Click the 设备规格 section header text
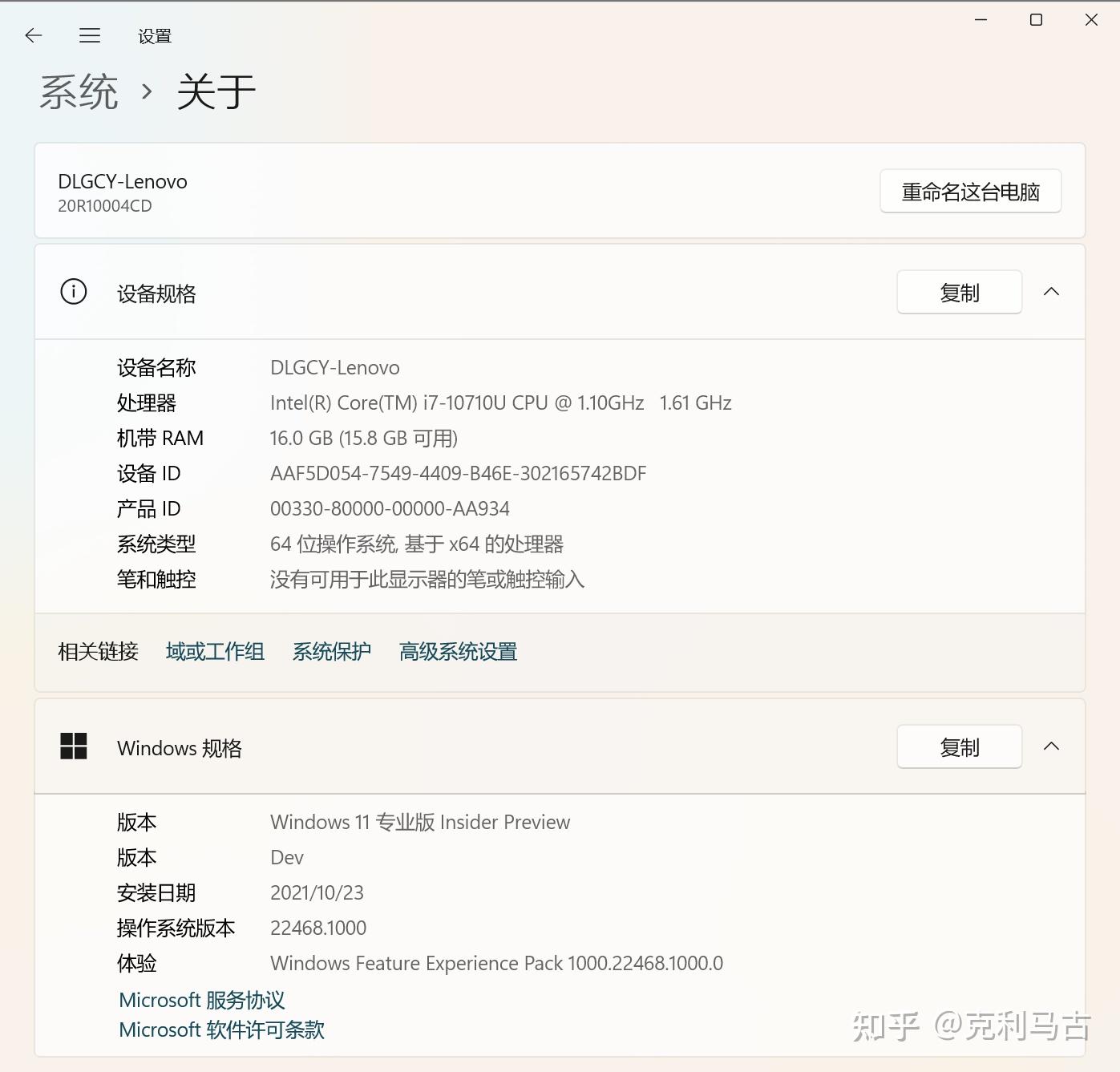Image resolution: width=1120 pixels, height=1072 pixels. point(156,293)
